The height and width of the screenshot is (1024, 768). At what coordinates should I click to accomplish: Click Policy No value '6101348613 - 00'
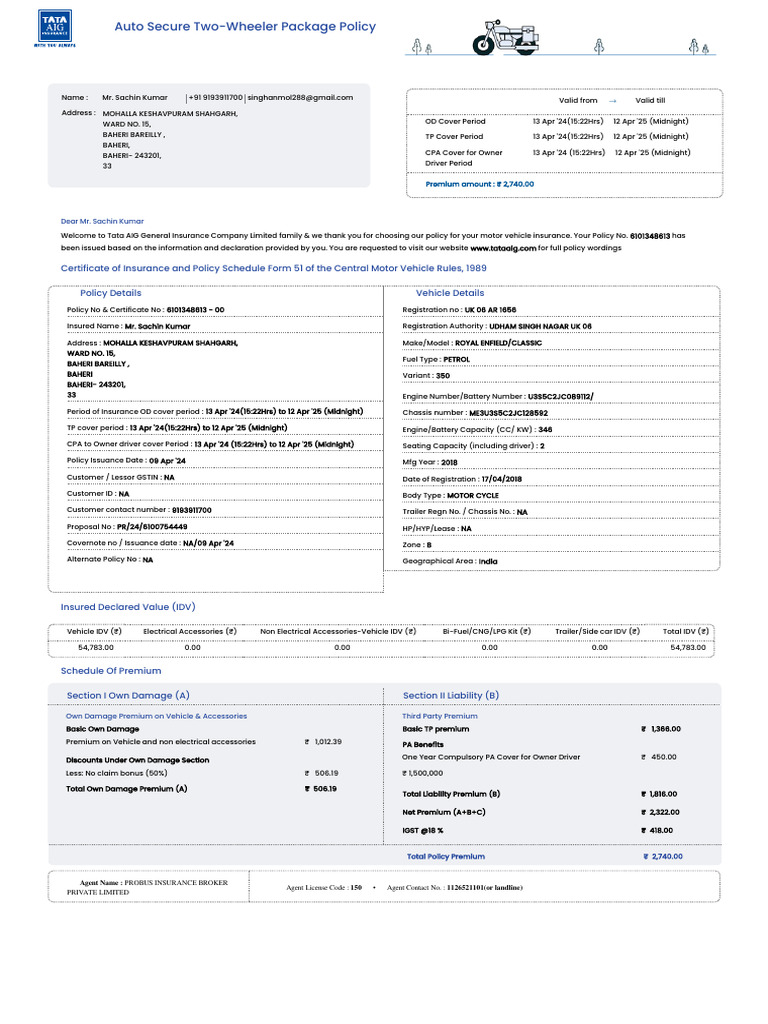pyautogui.click(x=195, y=310)
